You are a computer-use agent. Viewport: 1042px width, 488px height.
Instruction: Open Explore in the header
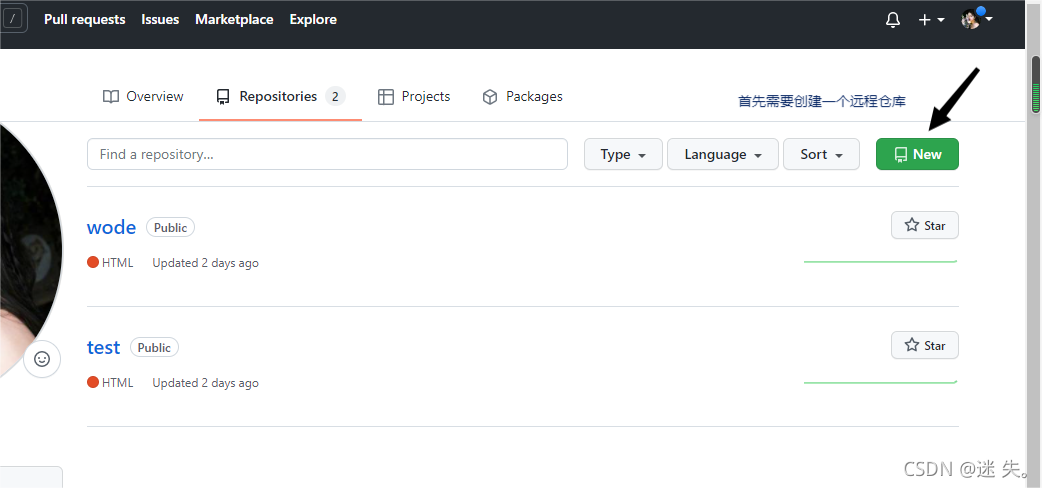313,19
